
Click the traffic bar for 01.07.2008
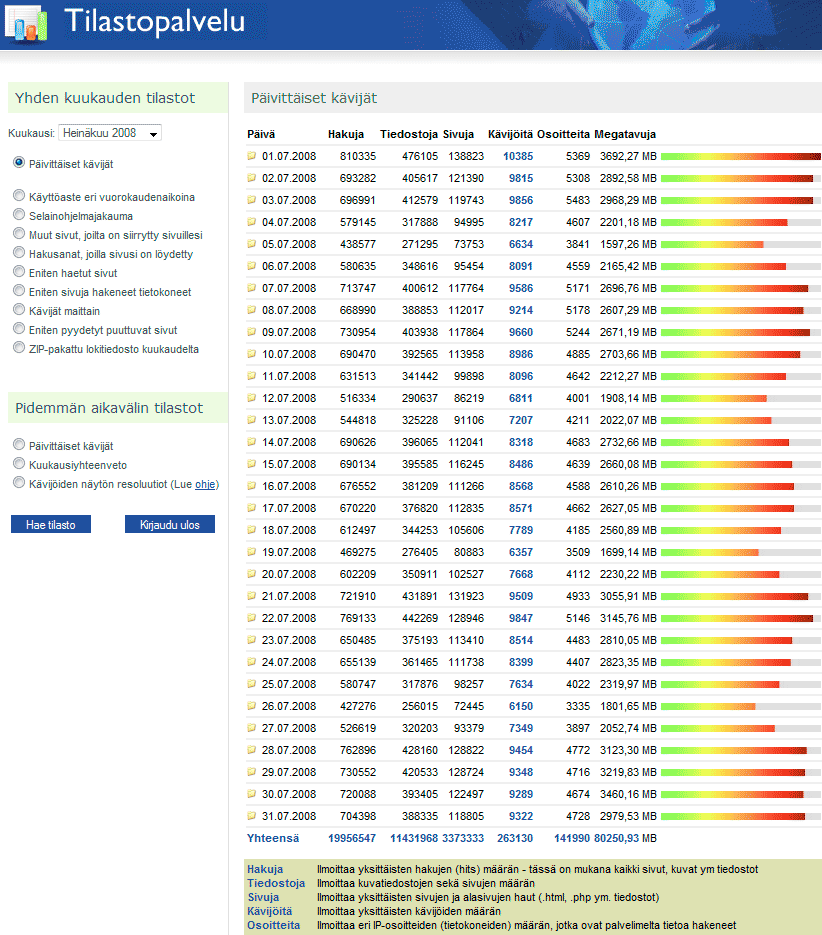point(741,156)
